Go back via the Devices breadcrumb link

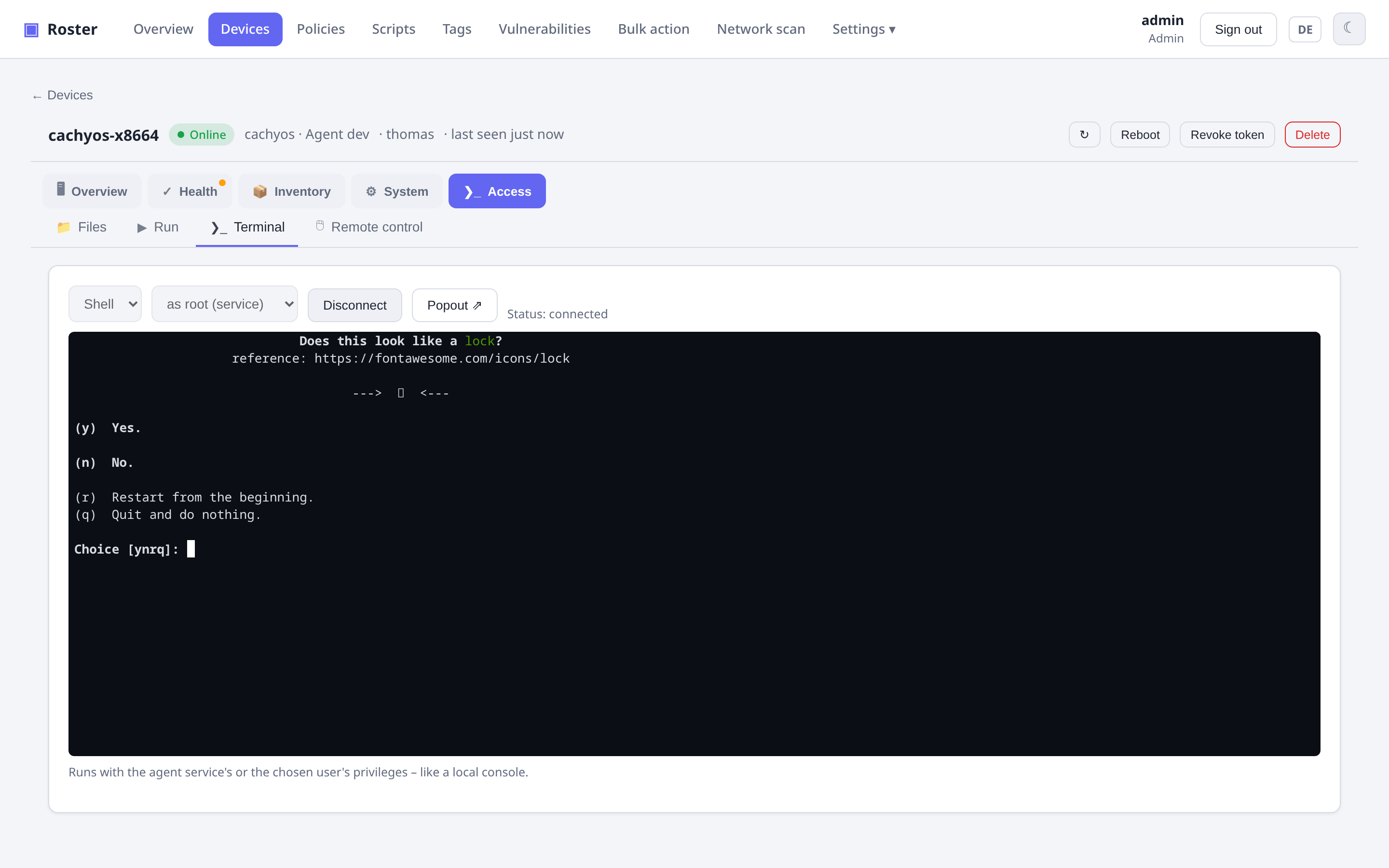tap(63, 95)
